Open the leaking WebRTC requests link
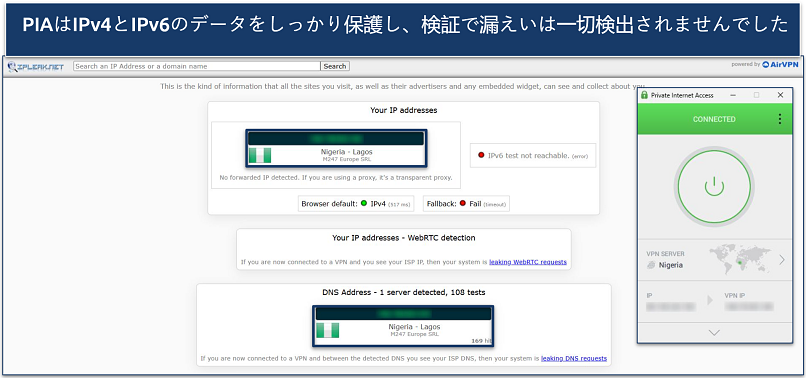Image resolution: width=806 pixels, height=378 pixels. [x=528, y=262]
